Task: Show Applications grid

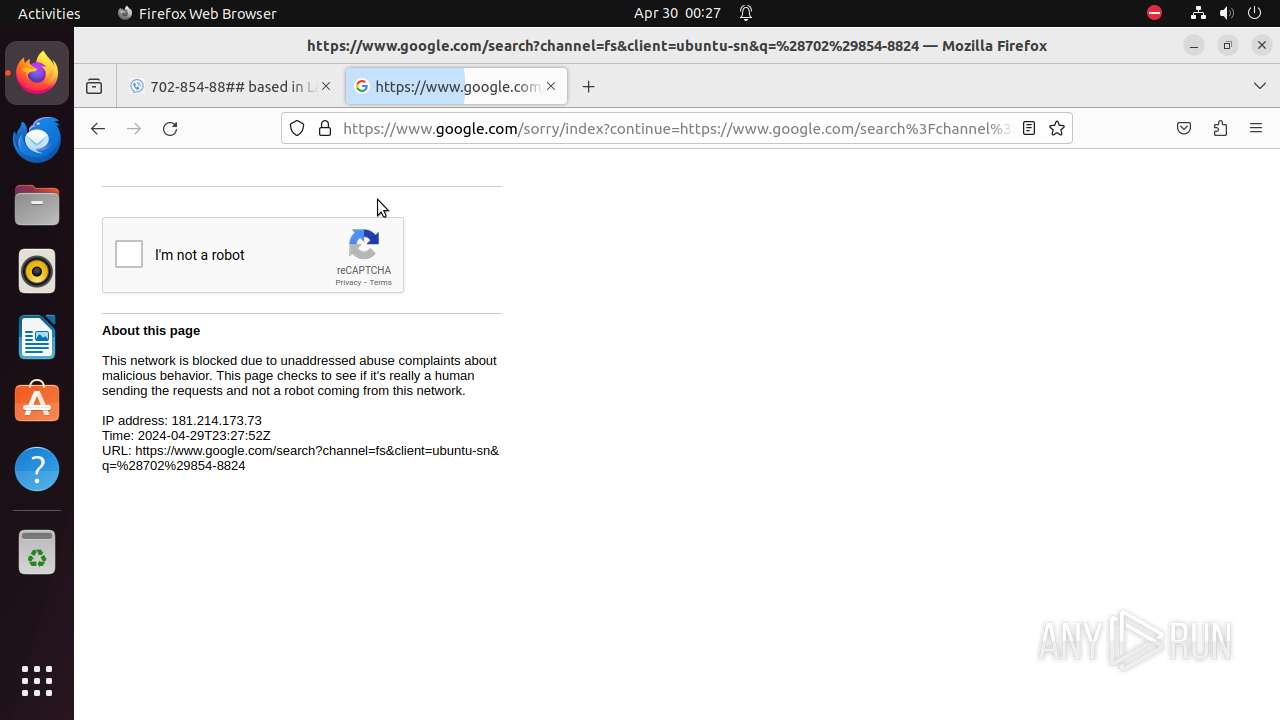Action: [x=37, y=681]
